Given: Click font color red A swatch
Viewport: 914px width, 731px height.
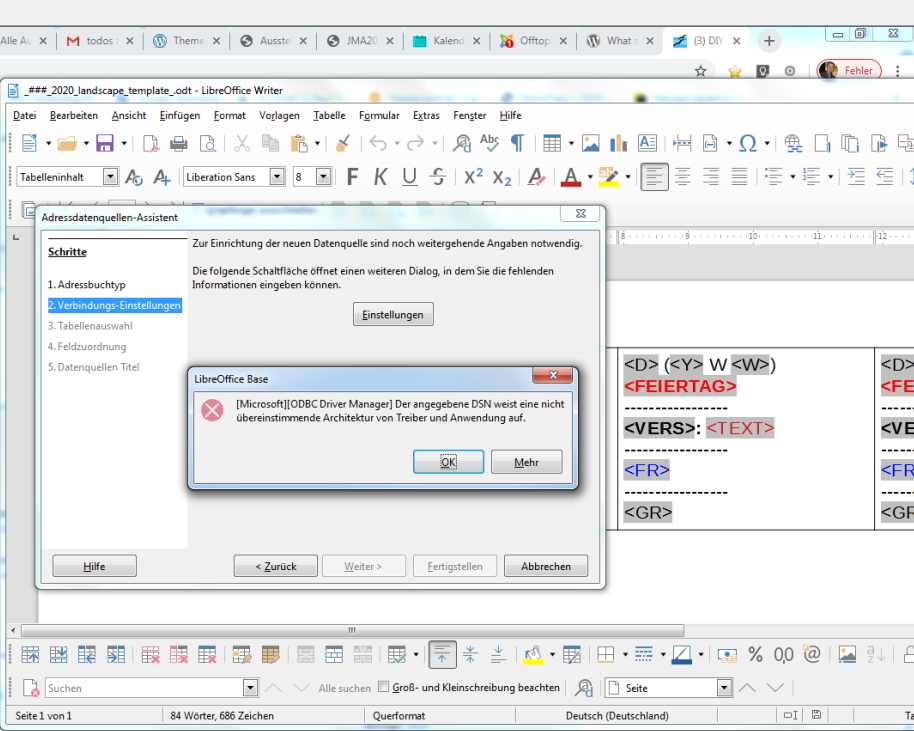Looking at the screenshot, I should pyautogui.click(x=571, y=177).
